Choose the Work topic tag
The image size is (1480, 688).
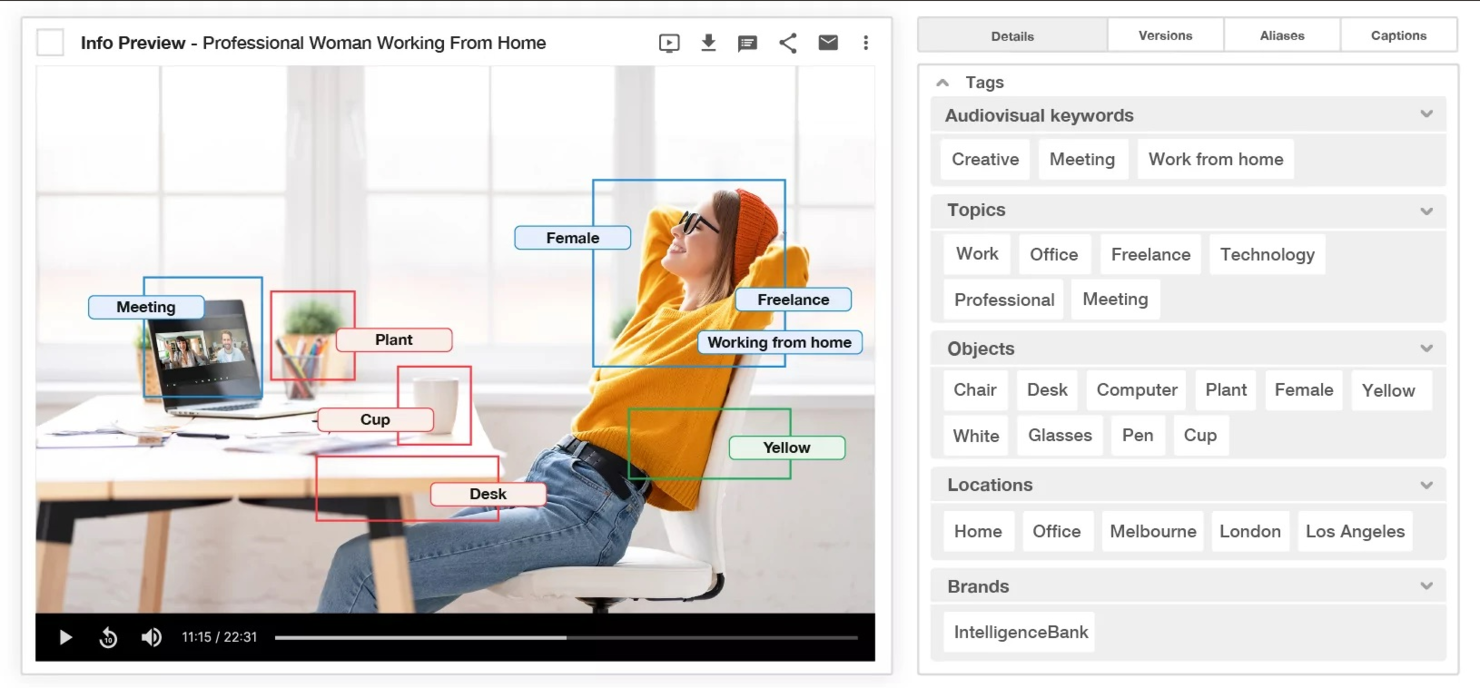pos(977,254)
